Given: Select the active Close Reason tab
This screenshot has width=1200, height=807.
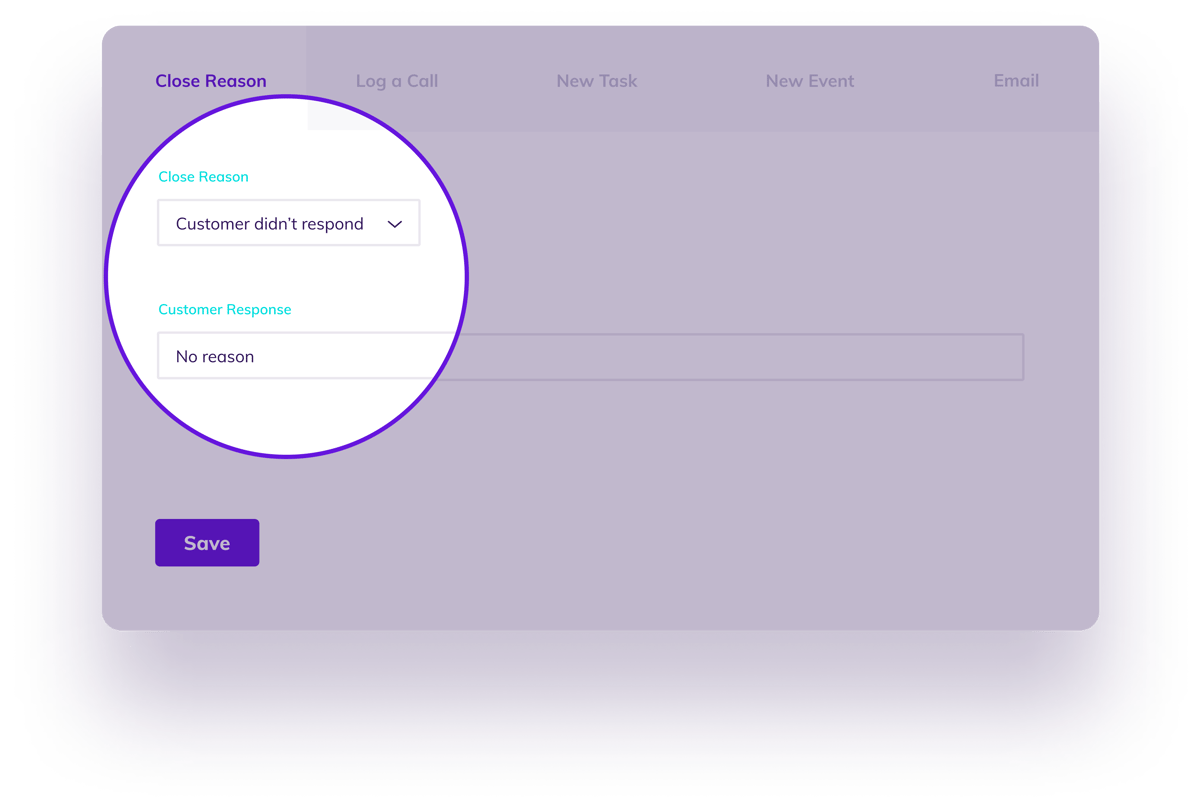Looking at the screenshot, I should (210, 81).
